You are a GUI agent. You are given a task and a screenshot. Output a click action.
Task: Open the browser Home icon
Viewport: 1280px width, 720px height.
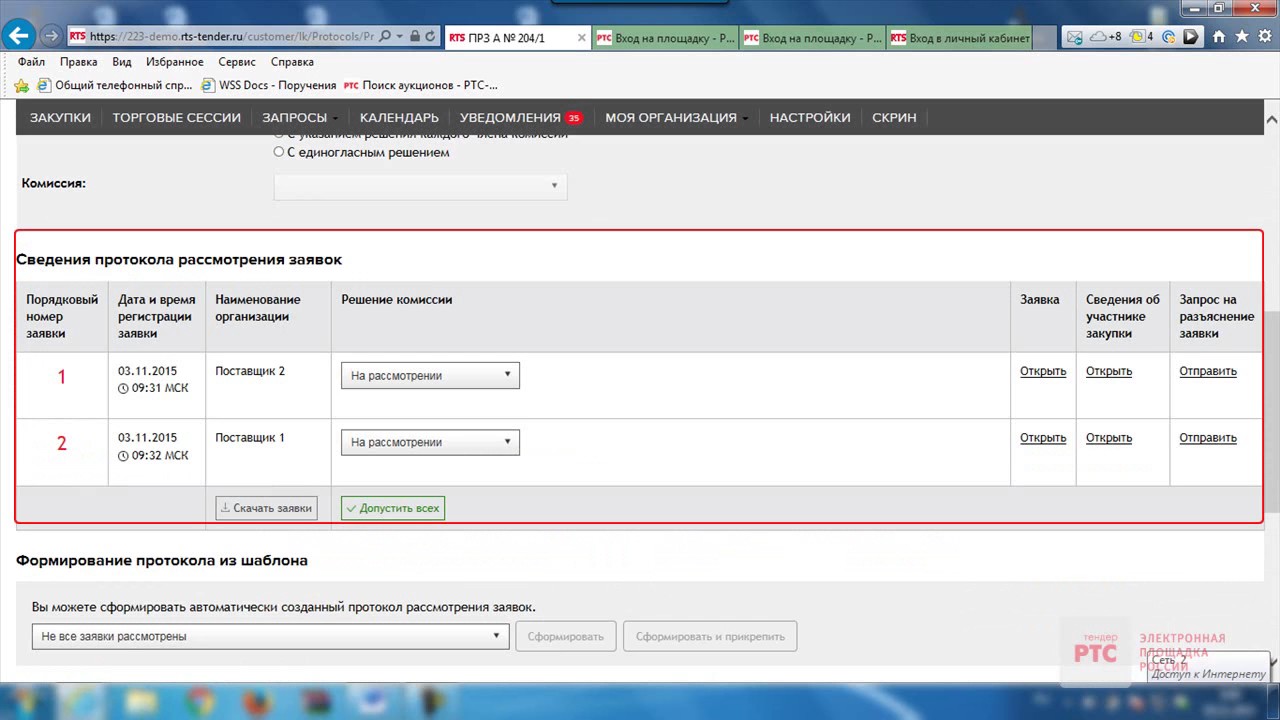1219,36
